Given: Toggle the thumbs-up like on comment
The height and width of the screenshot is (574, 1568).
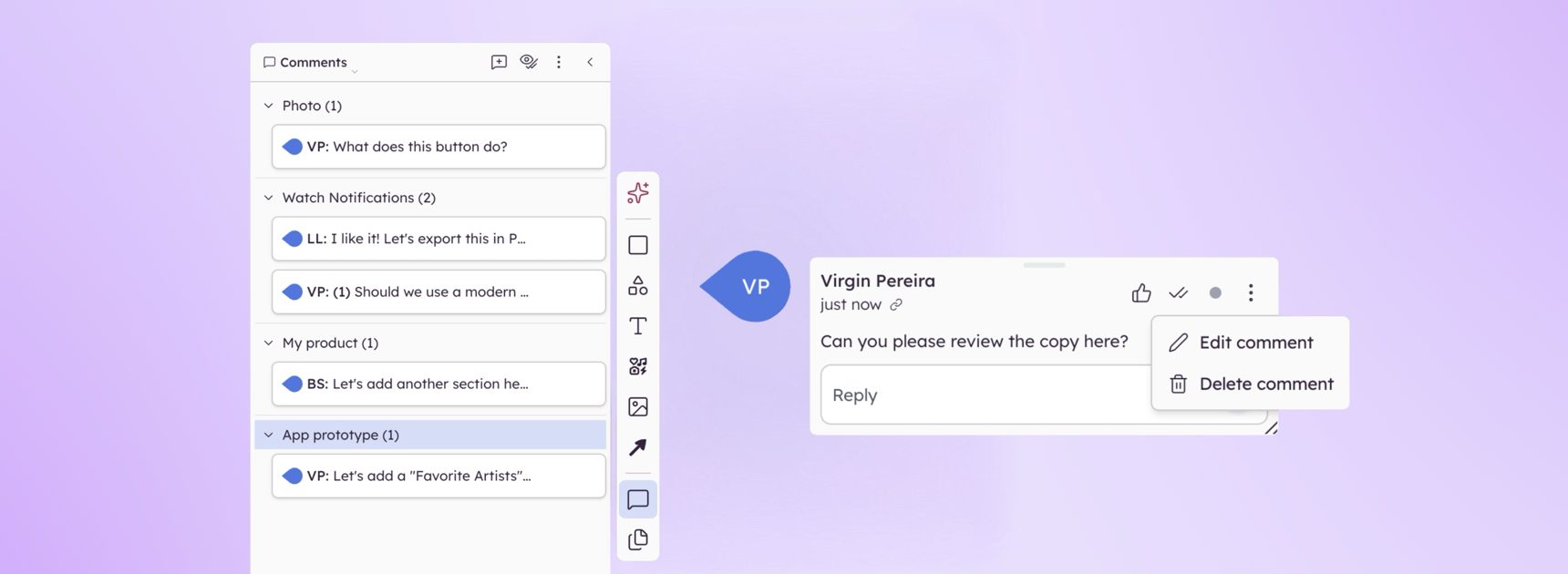Looking at the screenshot, I should (x=1140, y=292).
